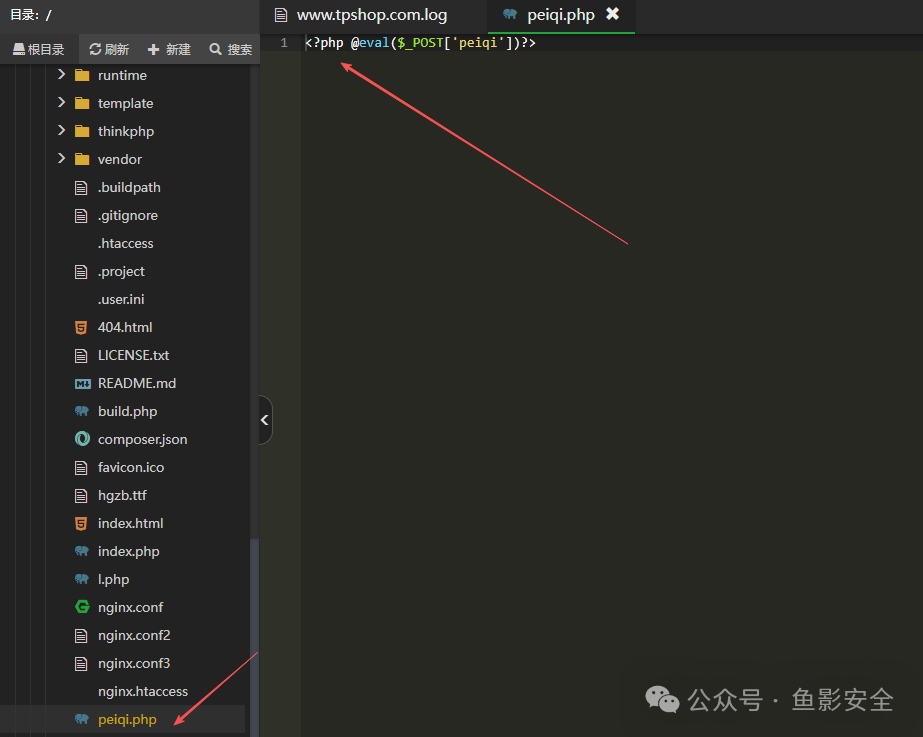Switch to www.tpshop.com.log tab

pyautogui.click(x=372, y=15)
